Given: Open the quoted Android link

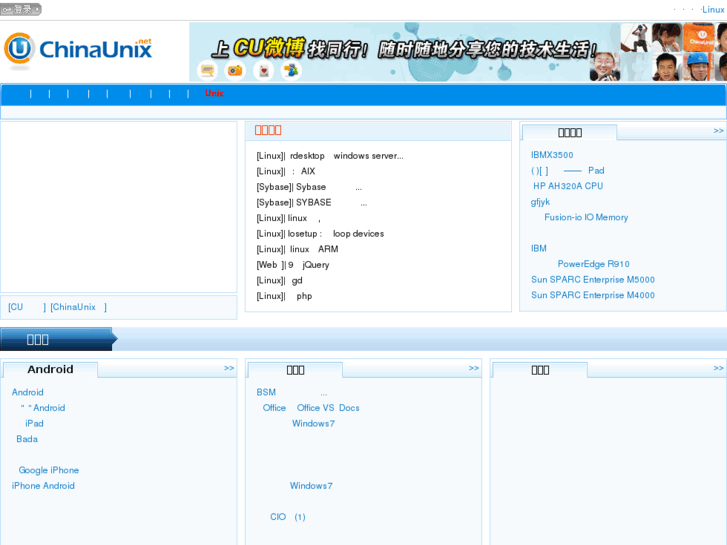Looking at the screenshot, I should click(x=43, y=408).
